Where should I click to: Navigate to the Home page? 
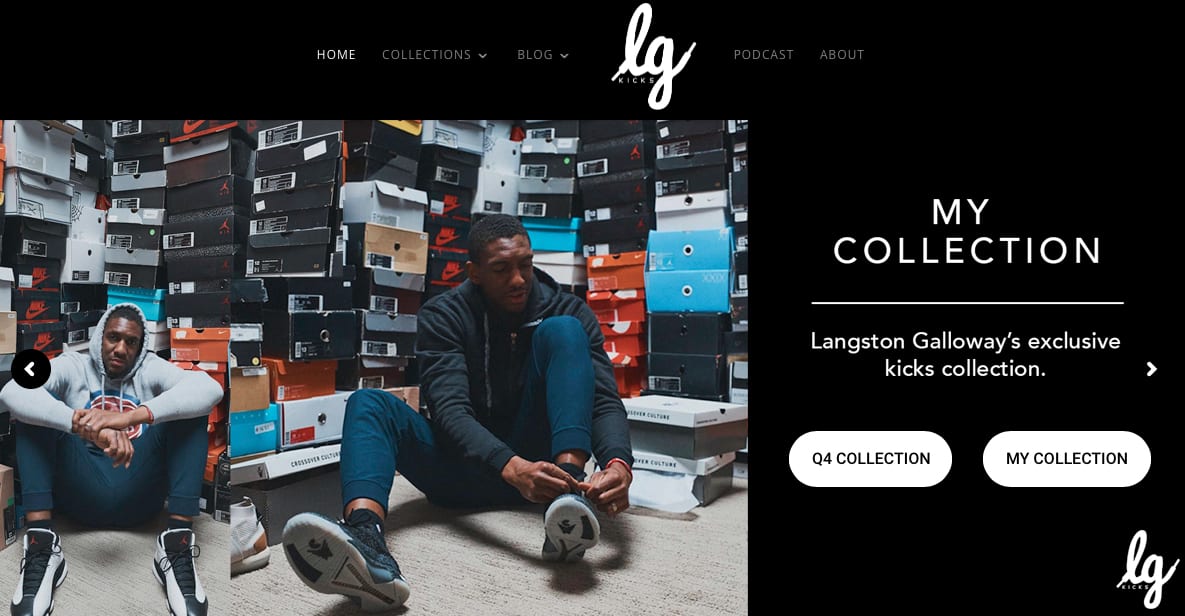click(336, 54)
